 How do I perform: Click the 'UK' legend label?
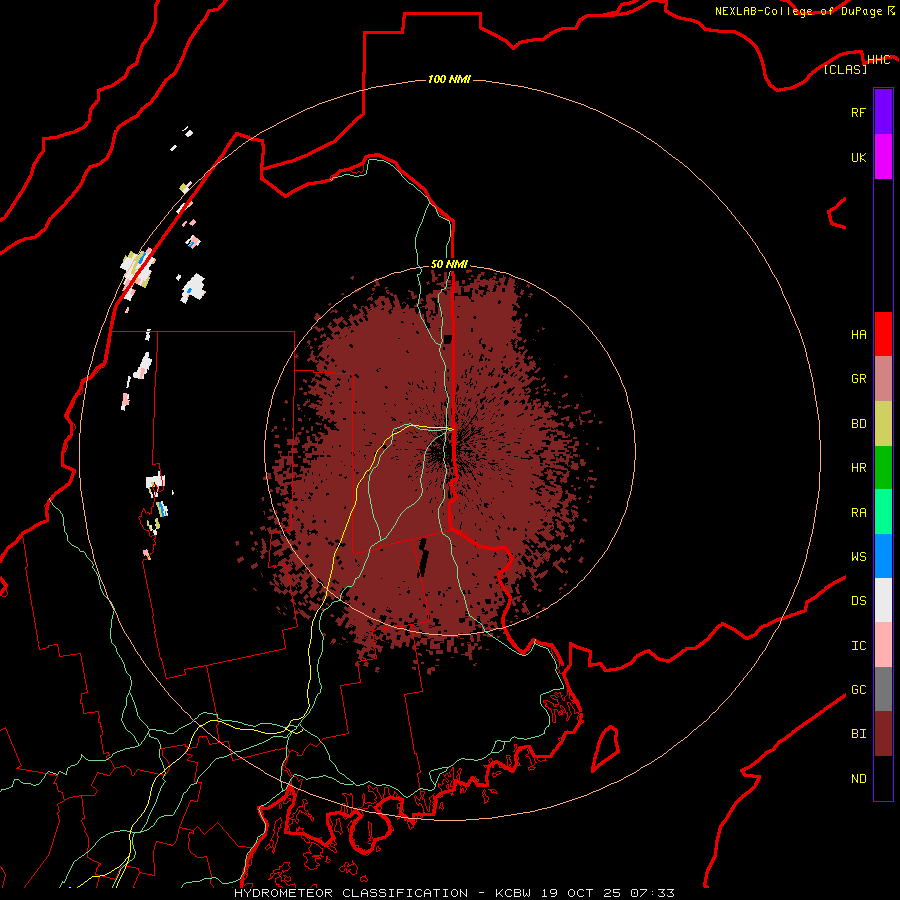858,157
